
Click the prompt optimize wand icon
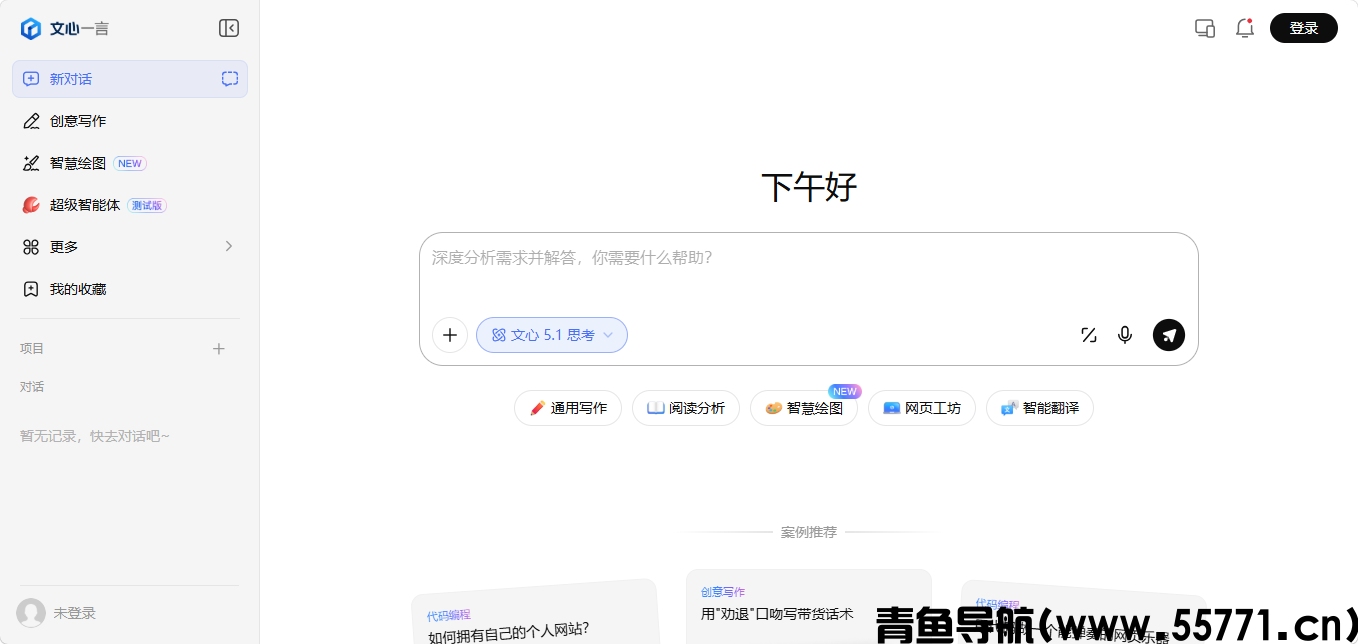(x=1089, y=335)
